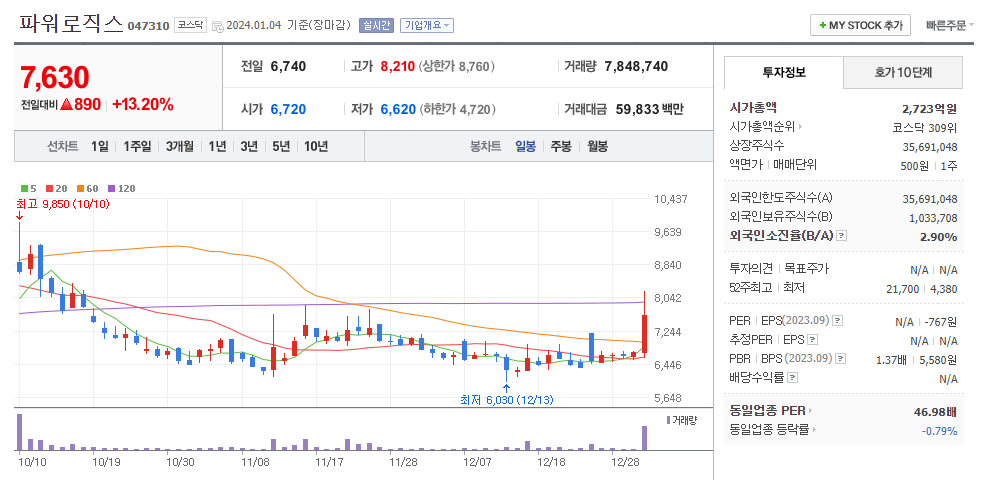The width and height of the screenshot is (988, 480).
Task: Click the 코스닥 market badge
Action: click(x=190, y=25)
